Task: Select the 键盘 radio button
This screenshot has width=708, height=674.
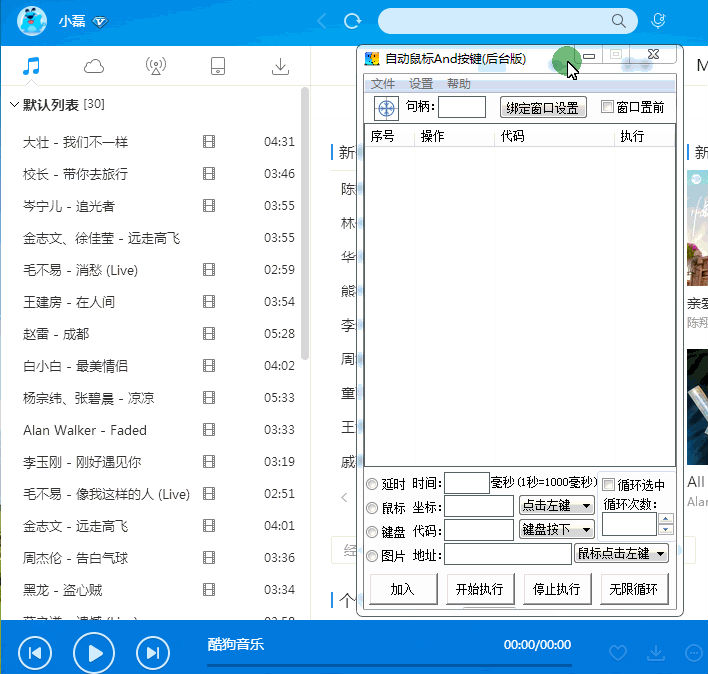Action: (372, 532)
